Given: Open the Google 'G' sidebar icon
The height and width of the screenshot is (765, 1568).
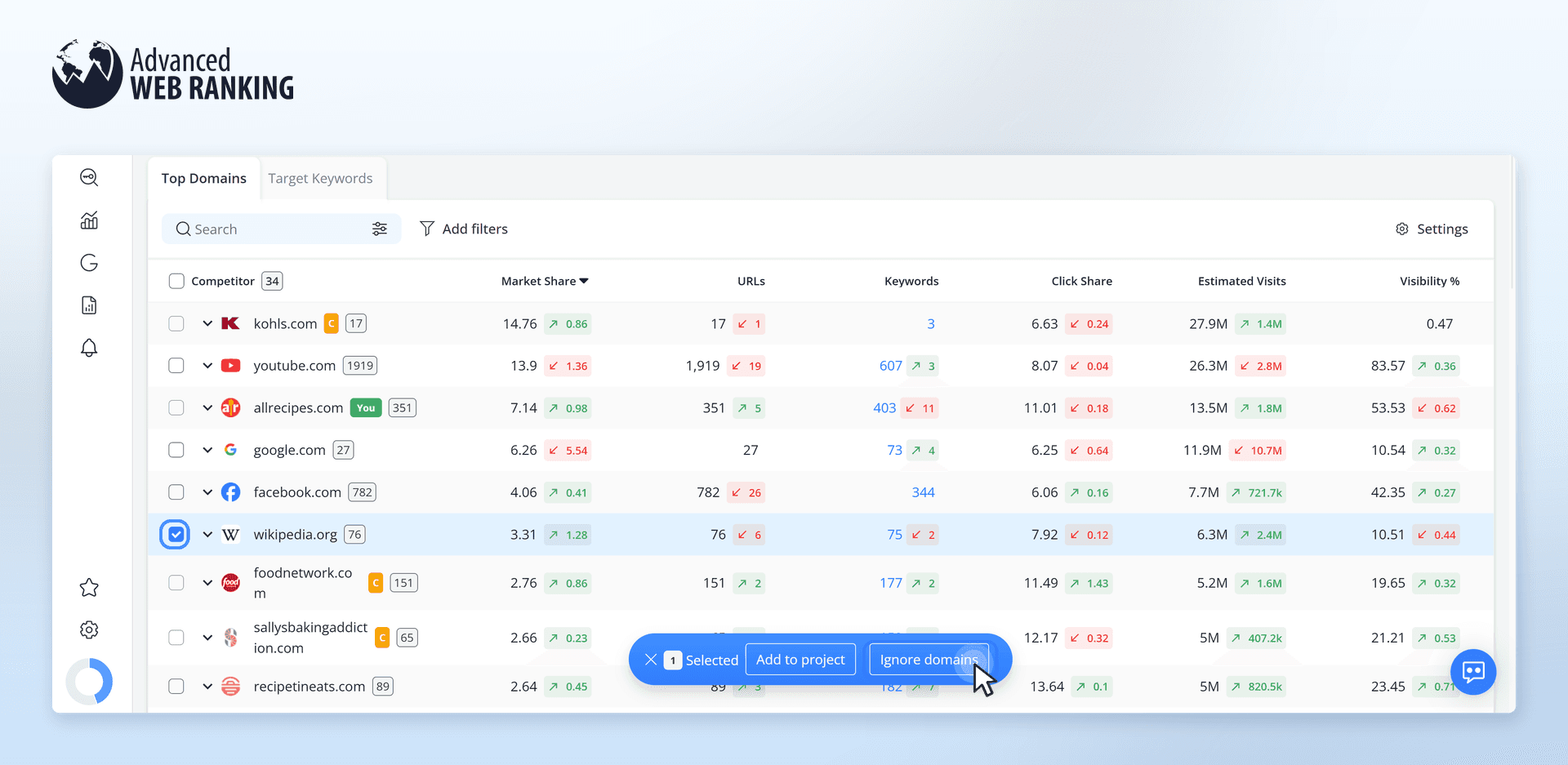Looking at the screenshot, I should tap(89, 263).
